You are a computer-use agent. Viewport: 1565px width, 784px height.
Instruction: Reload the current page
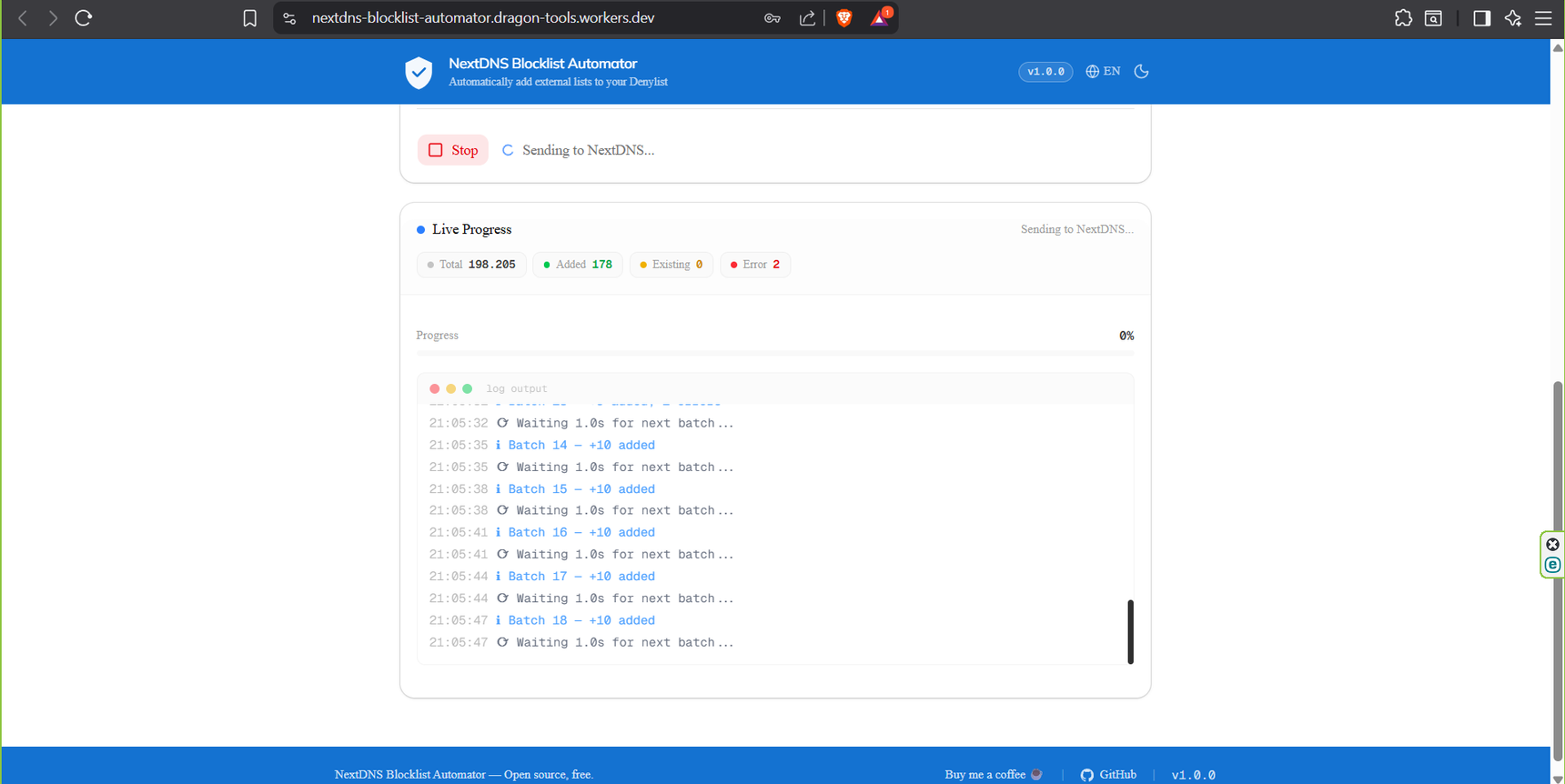click(84, 18)
